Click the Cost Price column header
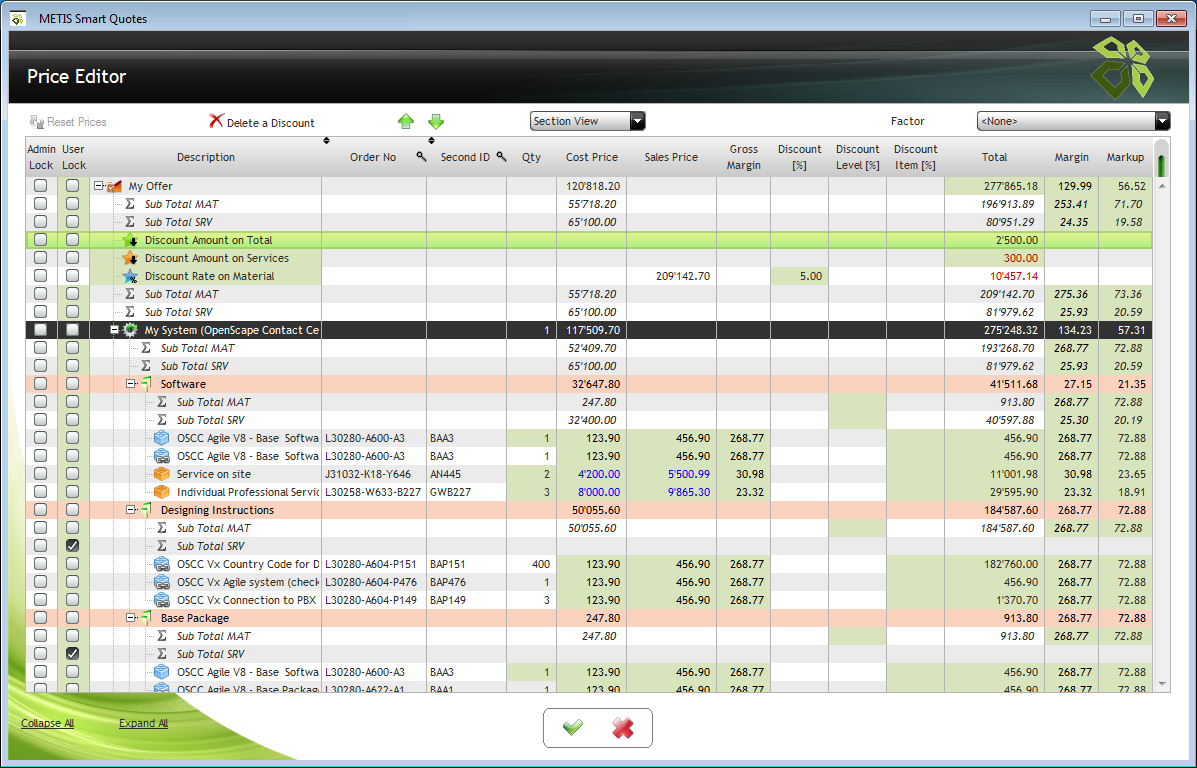The width and height of the screenshot is (1197, 768). point(592,157)
